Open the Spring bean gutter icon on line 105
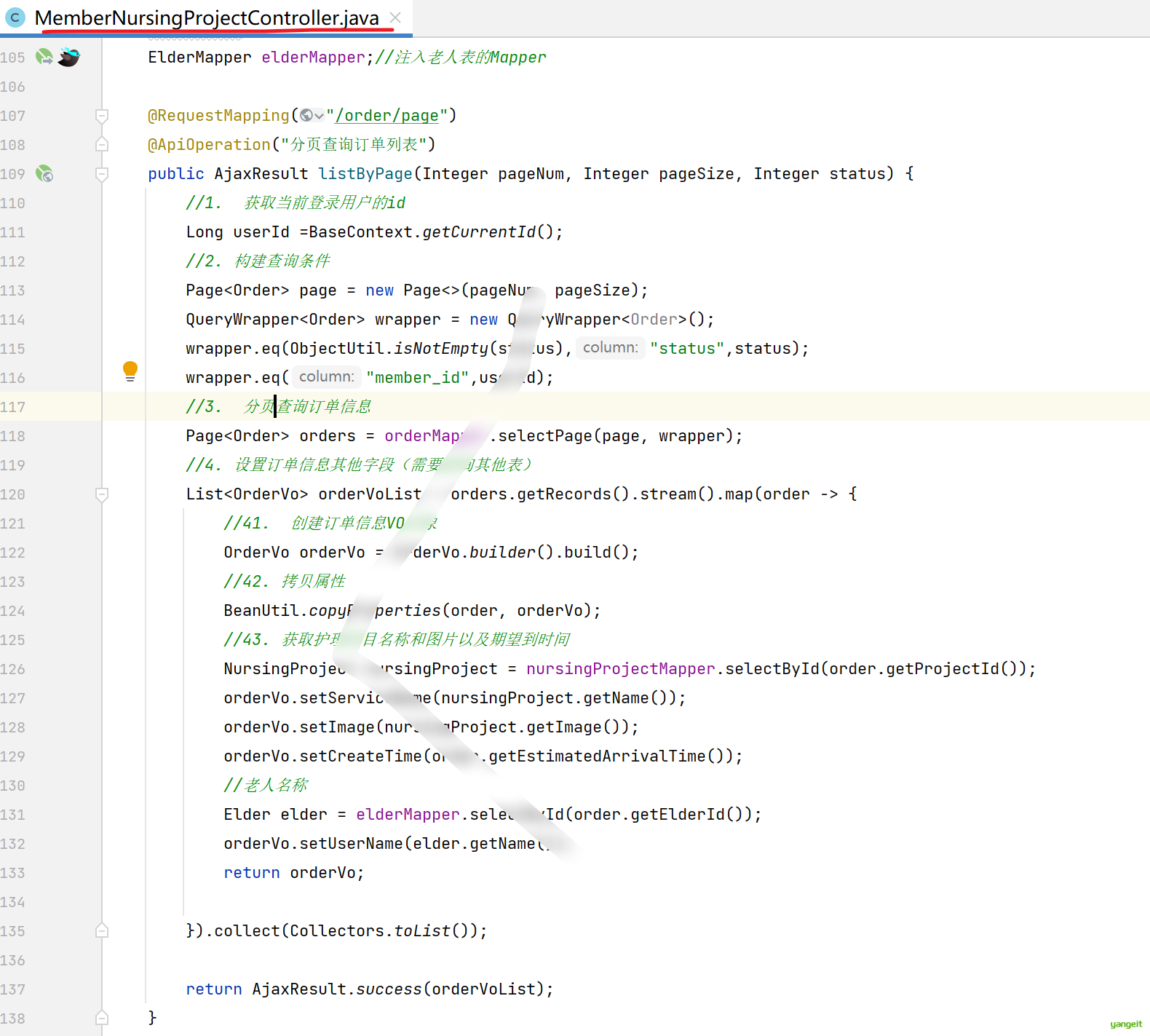This screenshot has height=1036, width=1150. pos(44,56)
